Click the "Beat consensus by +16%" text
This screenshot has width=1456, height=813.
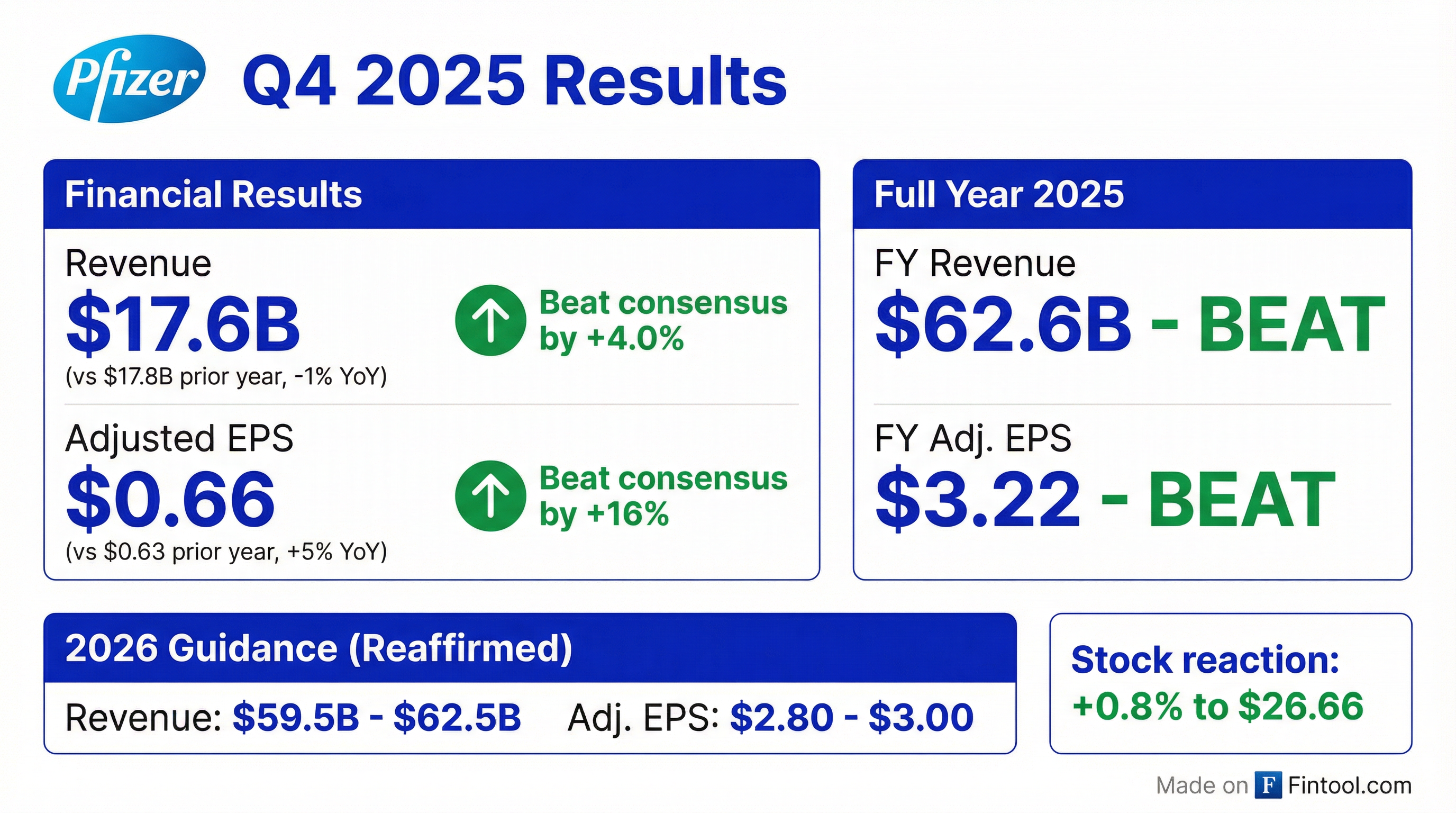(662, 496)
